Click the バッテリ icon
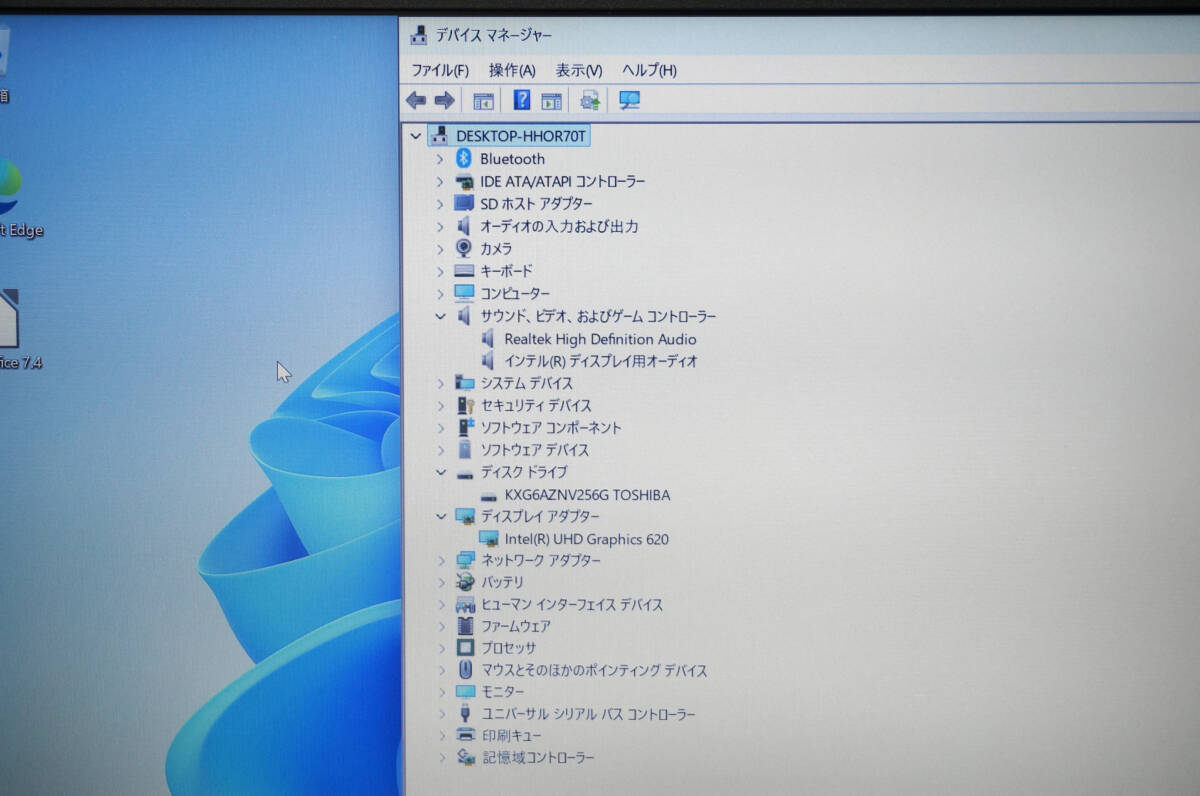This screenshot has width=1200, height=796. click(465, 581)
